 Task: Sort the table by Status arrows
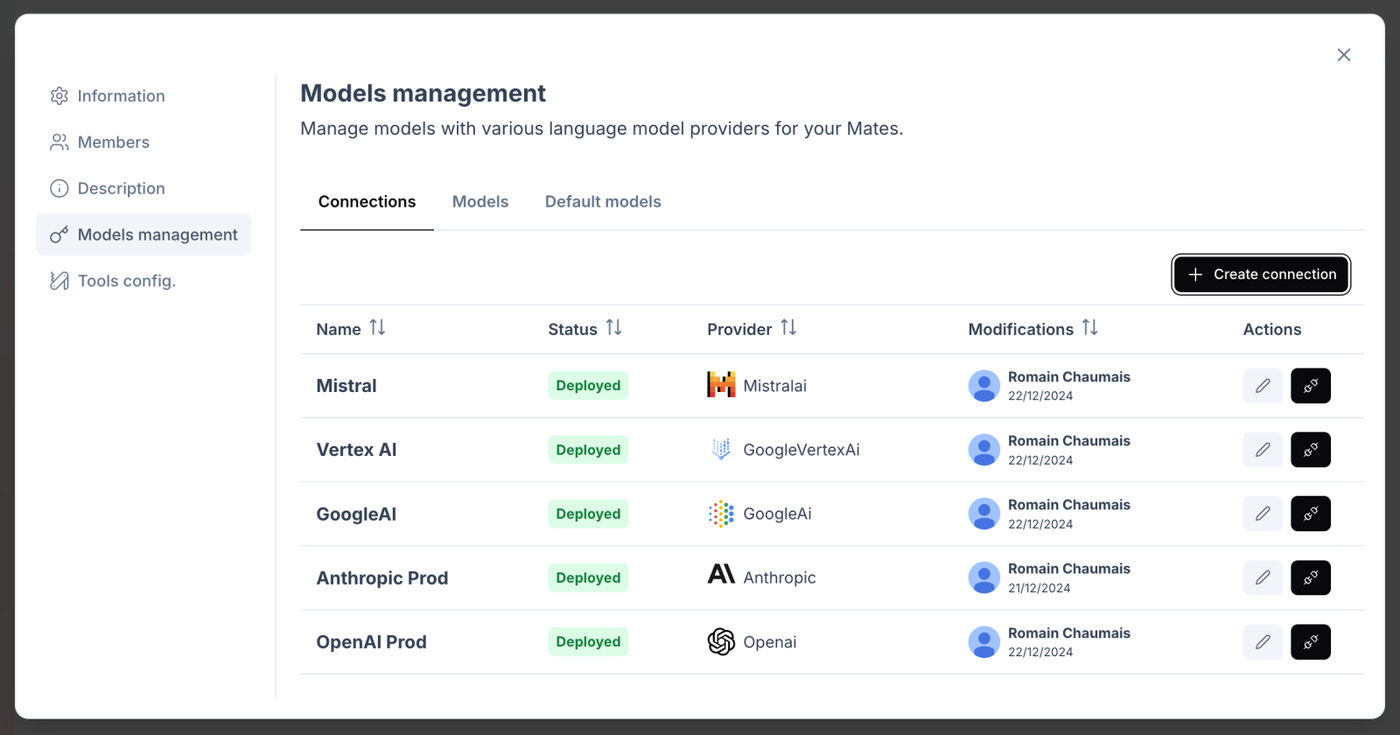tap(614, 328)
